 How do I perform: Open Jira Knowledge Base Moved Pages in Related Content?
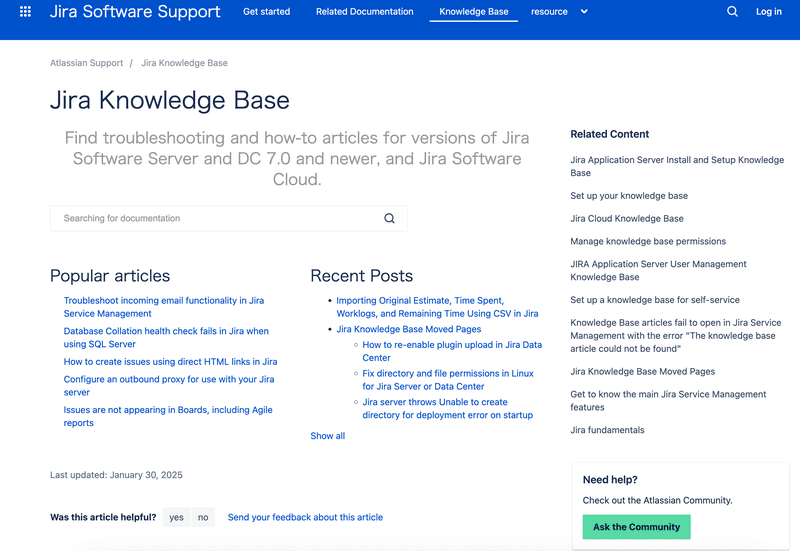[x=643, y=371]
